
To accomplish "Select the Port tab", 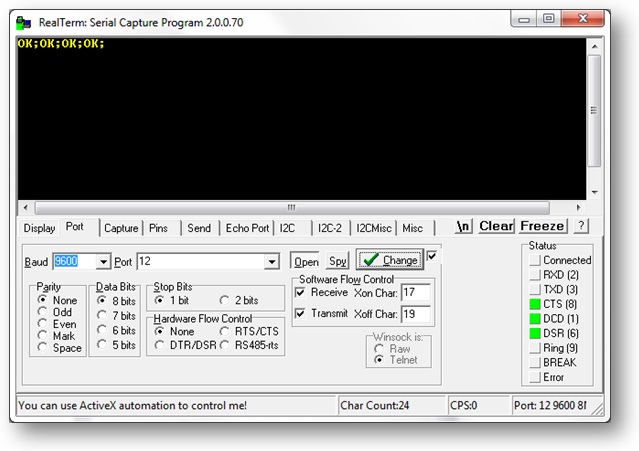I will [75, 227].
